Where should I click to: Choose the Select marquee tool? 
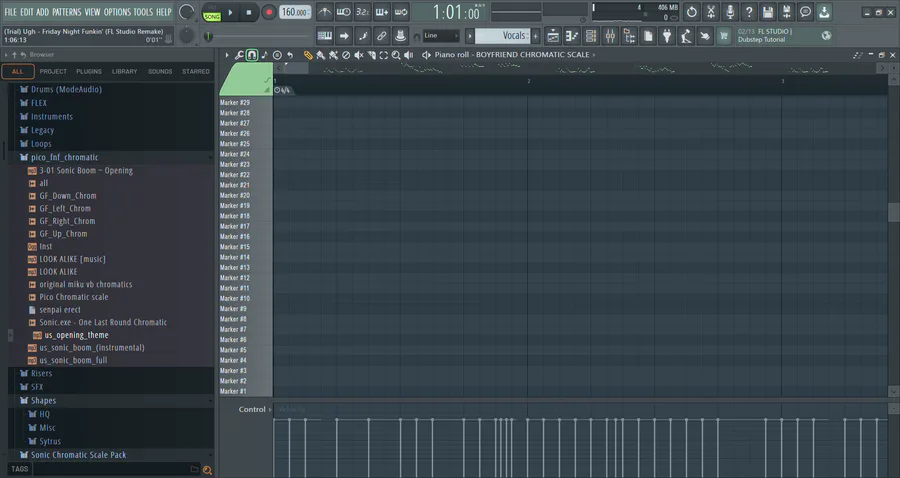click(x=383, y=55)
